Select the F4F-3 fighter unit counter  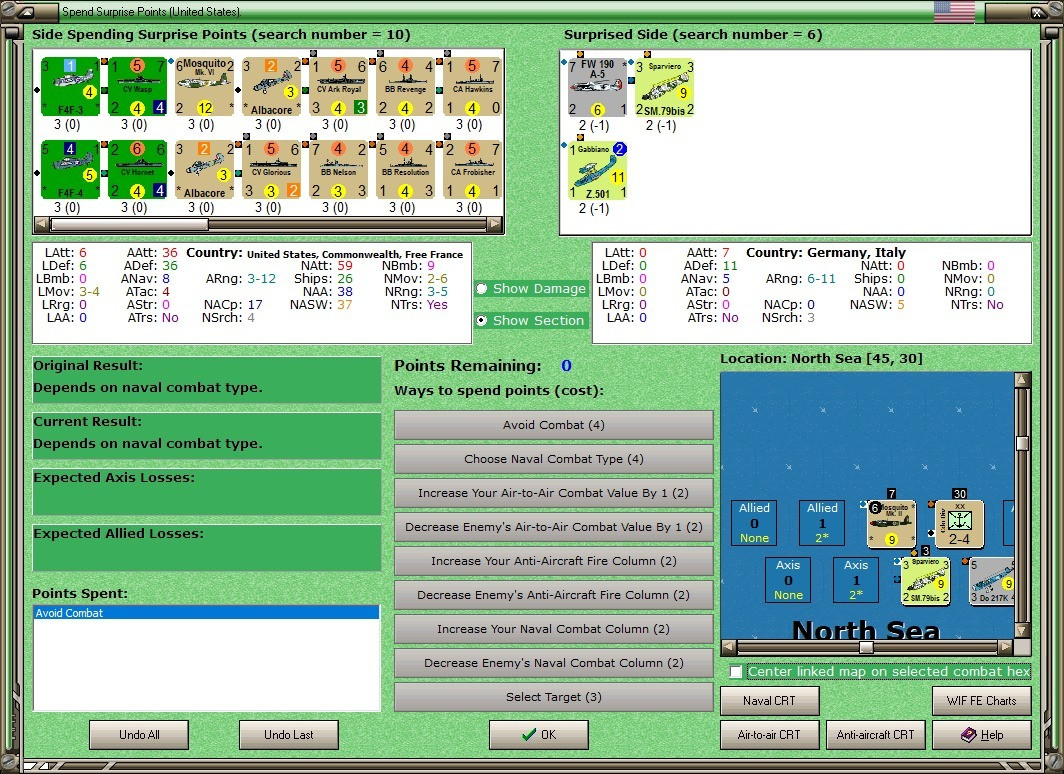[70, 87]
